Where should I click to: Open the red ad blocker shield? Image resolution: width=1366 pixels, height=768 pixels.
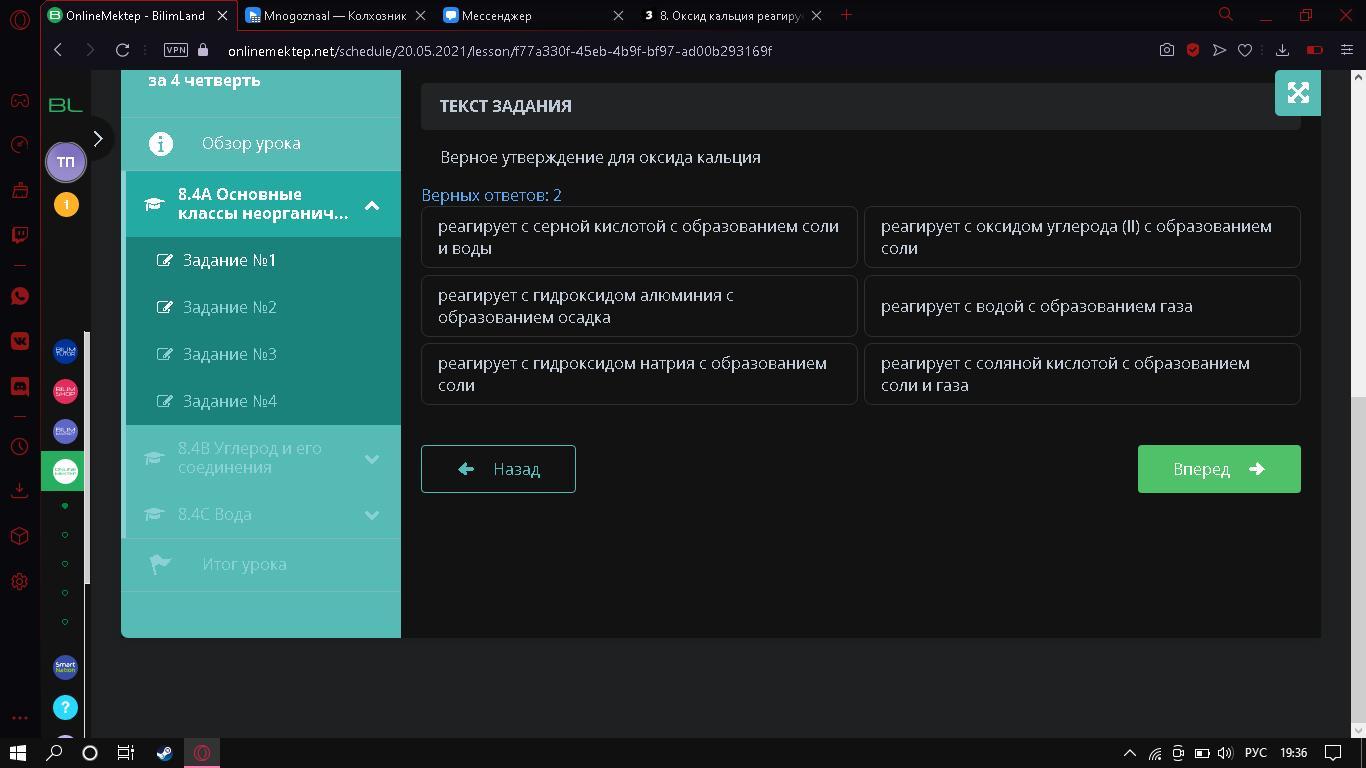[1193, 50]
